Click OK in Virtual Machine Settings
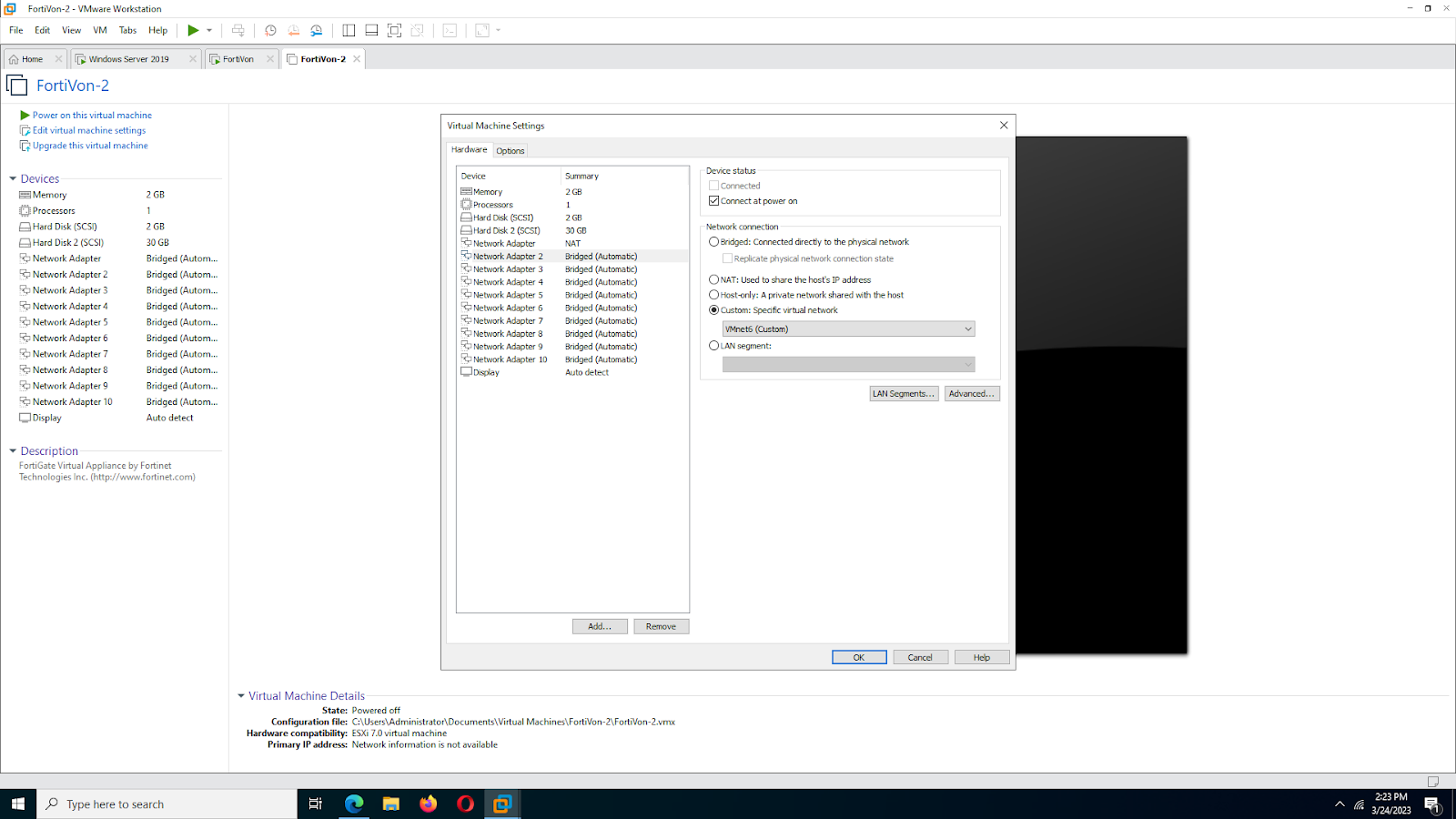This screenshot has width=1456, height=819. coord(859,658)
